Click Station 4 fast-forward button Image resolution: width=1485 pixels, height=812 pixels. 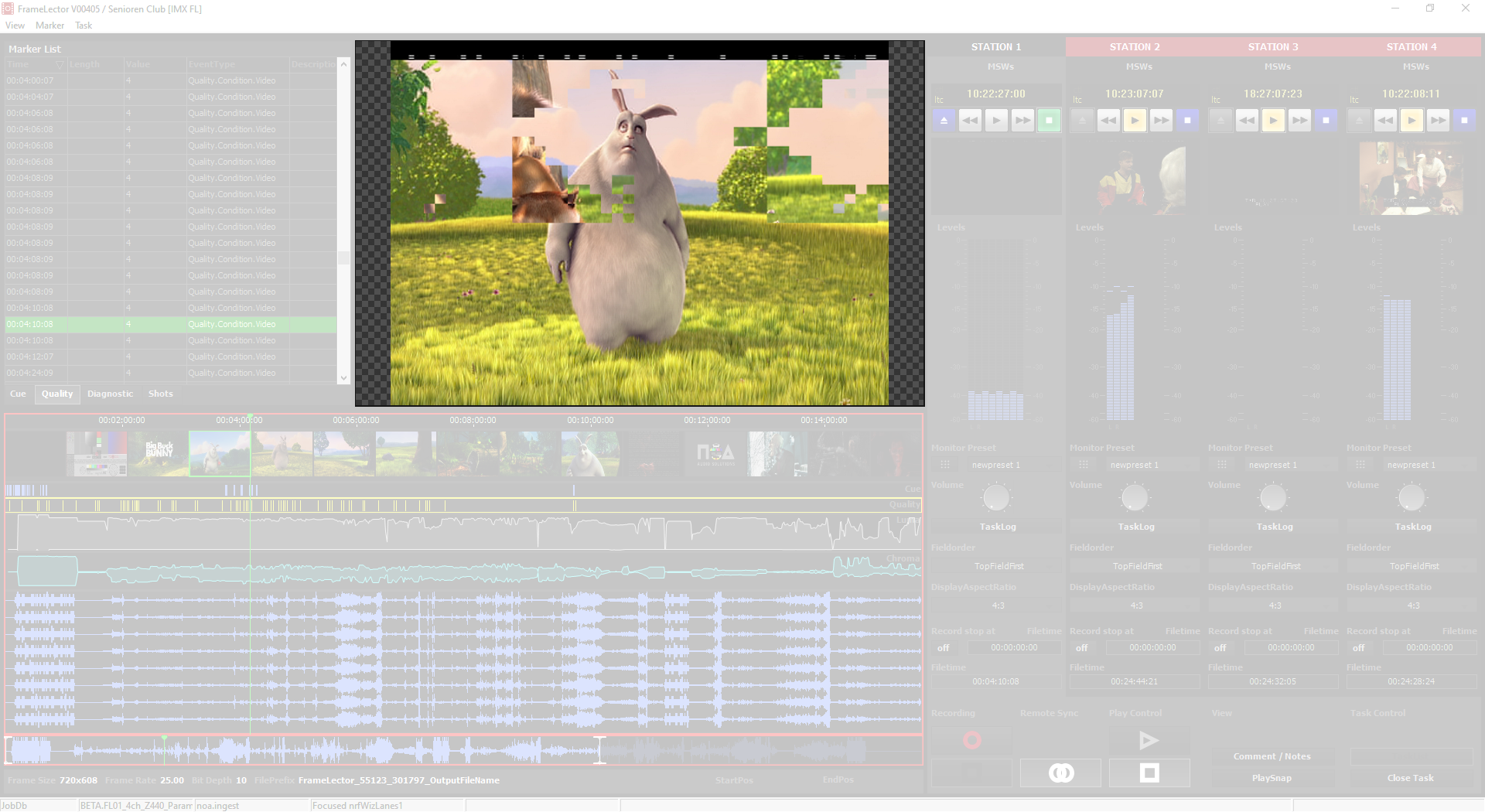[x=1438, y=121]
